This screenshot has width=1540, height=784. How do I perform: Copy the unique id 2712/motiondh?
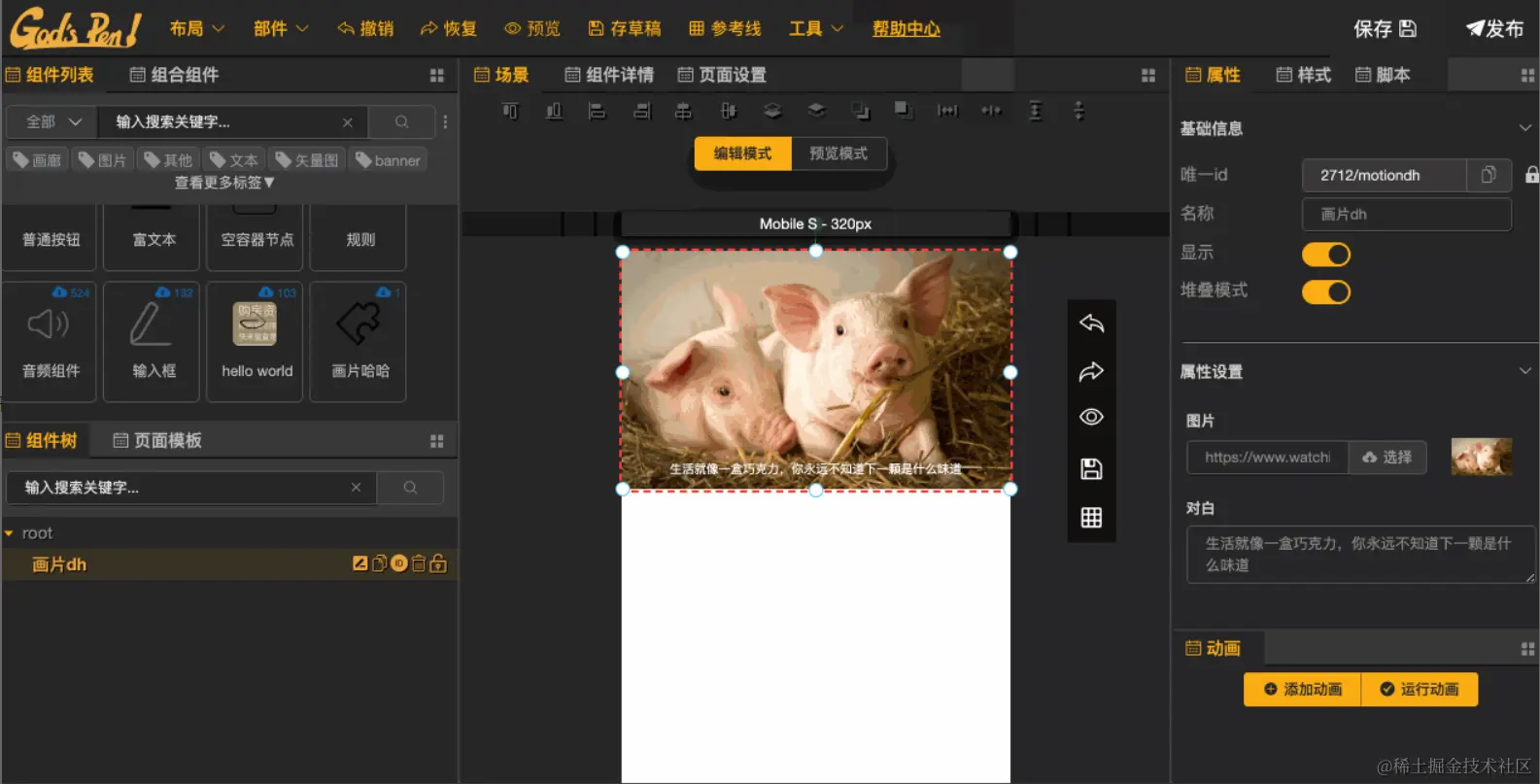point(1488,175)
